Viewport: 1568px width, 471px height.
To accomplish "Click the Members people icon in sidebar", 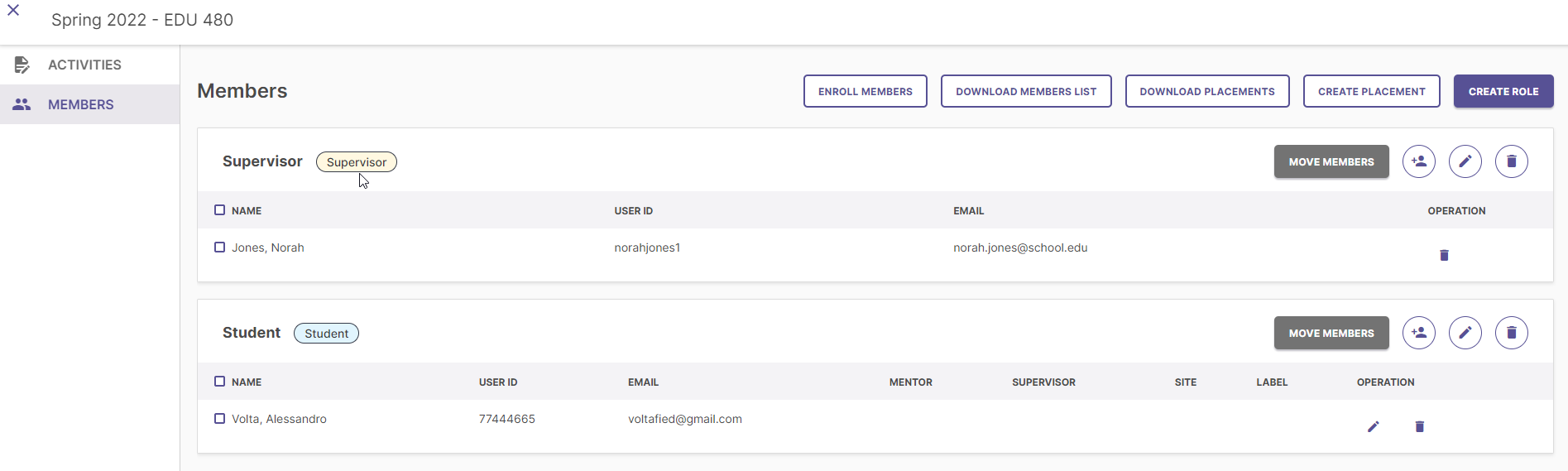I will click(x=22, y=104).
